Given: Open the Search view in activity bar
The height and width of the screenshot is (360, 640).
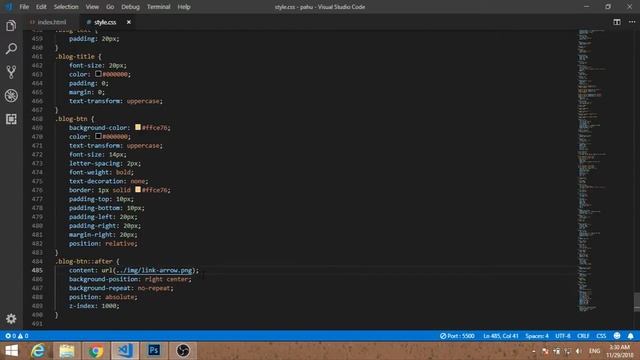Looking at the screenshot, I should [11, 49].
